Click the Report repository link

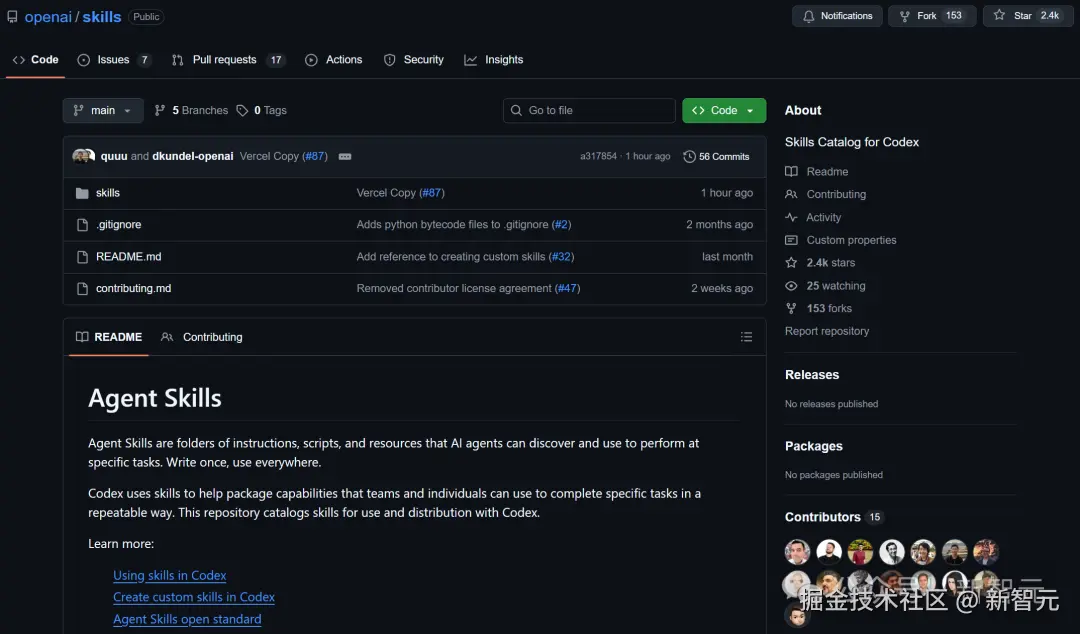[x=827, y=331]
